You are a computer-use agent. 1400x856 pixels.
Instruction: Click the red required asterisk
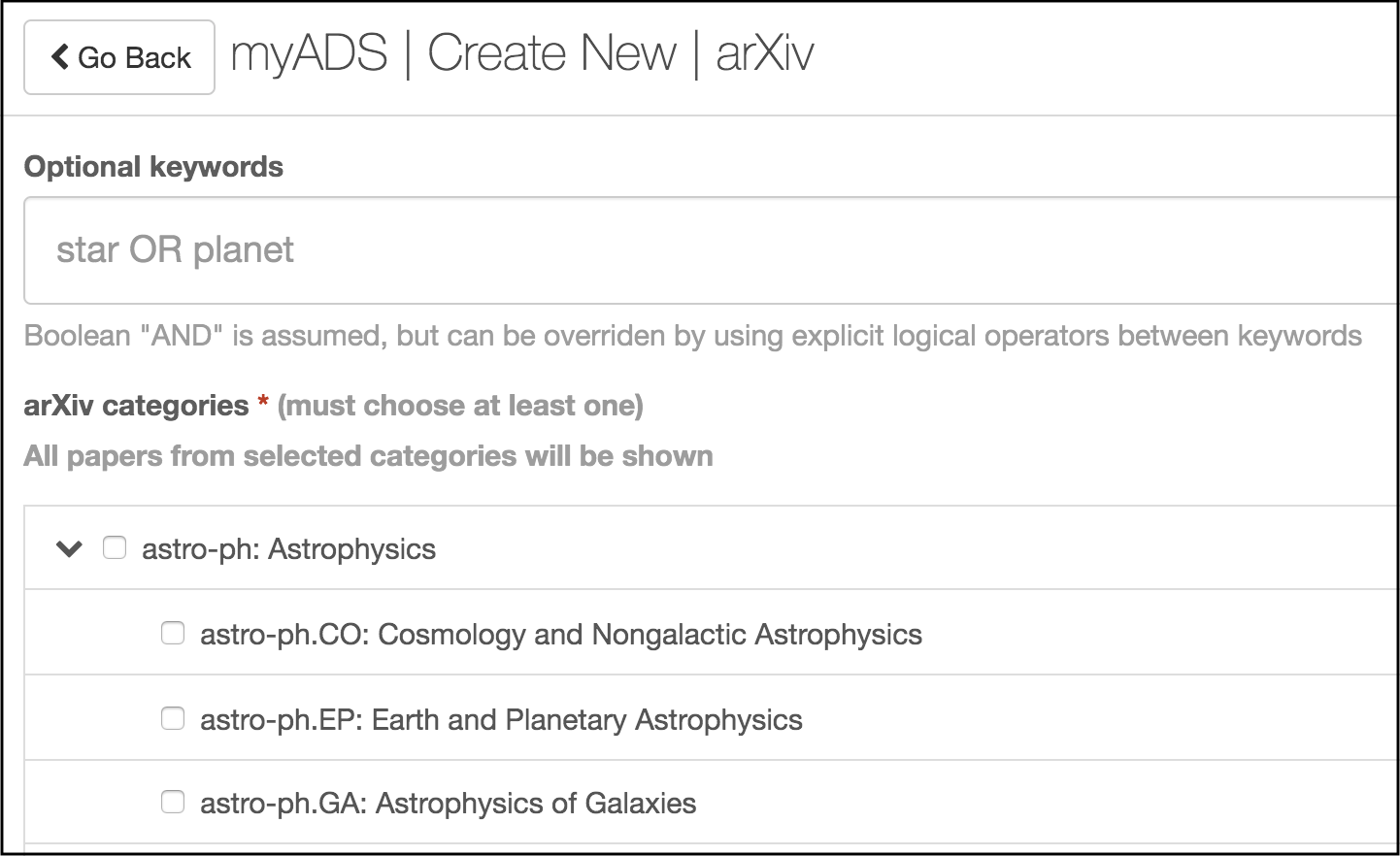click(x=263, y=406)
